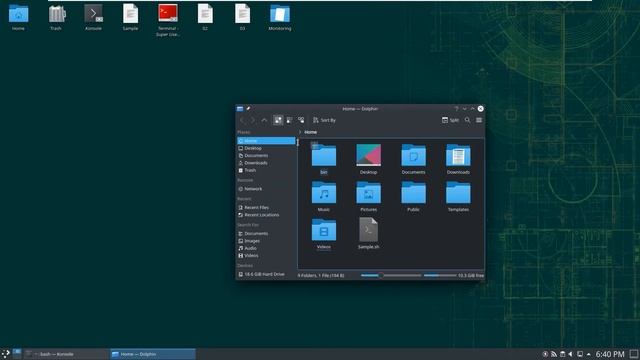This screenshot has width=640, height=360.
Task: Open Trash in the Places panel
Action: pyautogui.click(x=266, y=170)
